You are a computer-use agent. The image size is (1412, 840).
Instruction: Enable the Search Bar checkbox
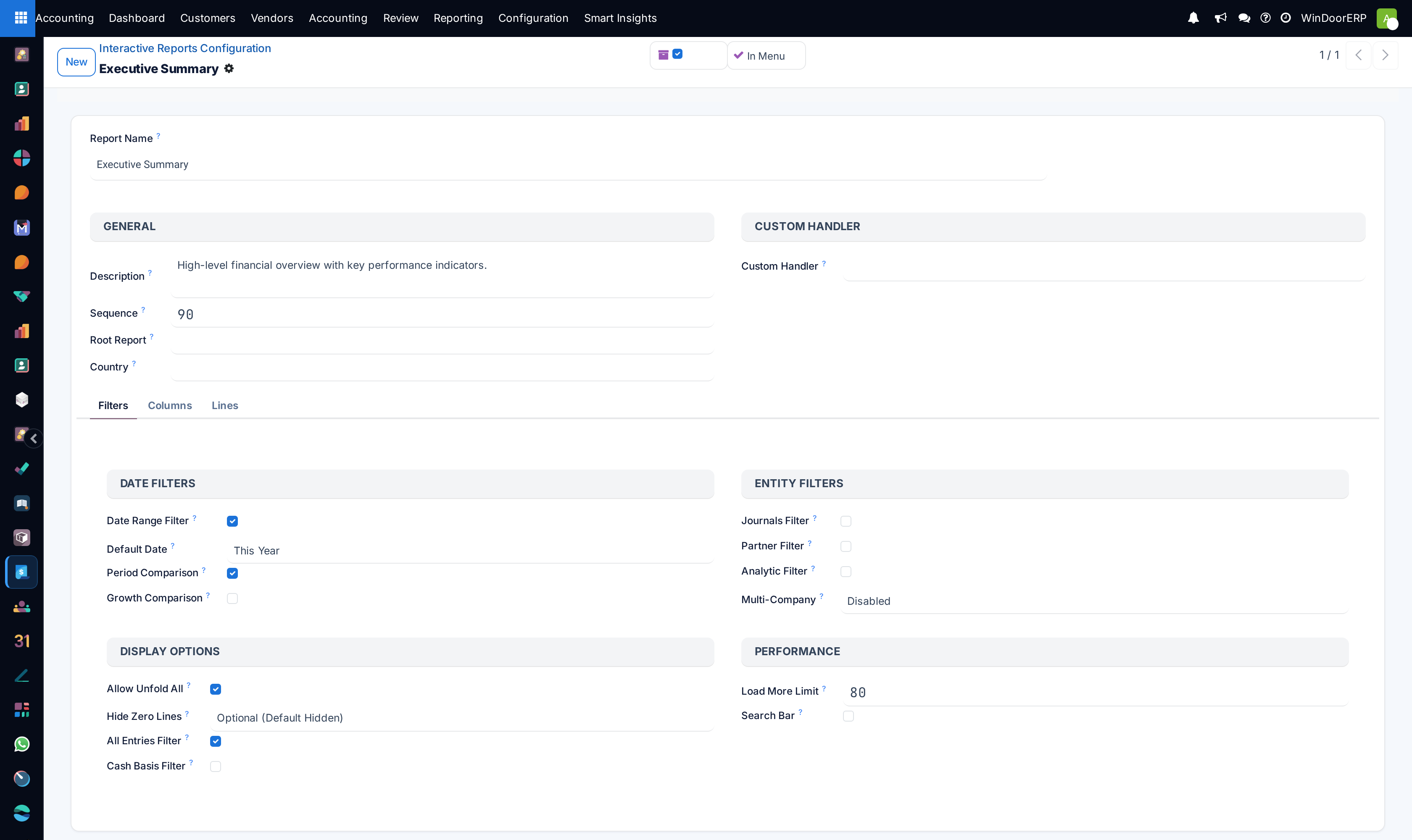[x=848, y=717]
